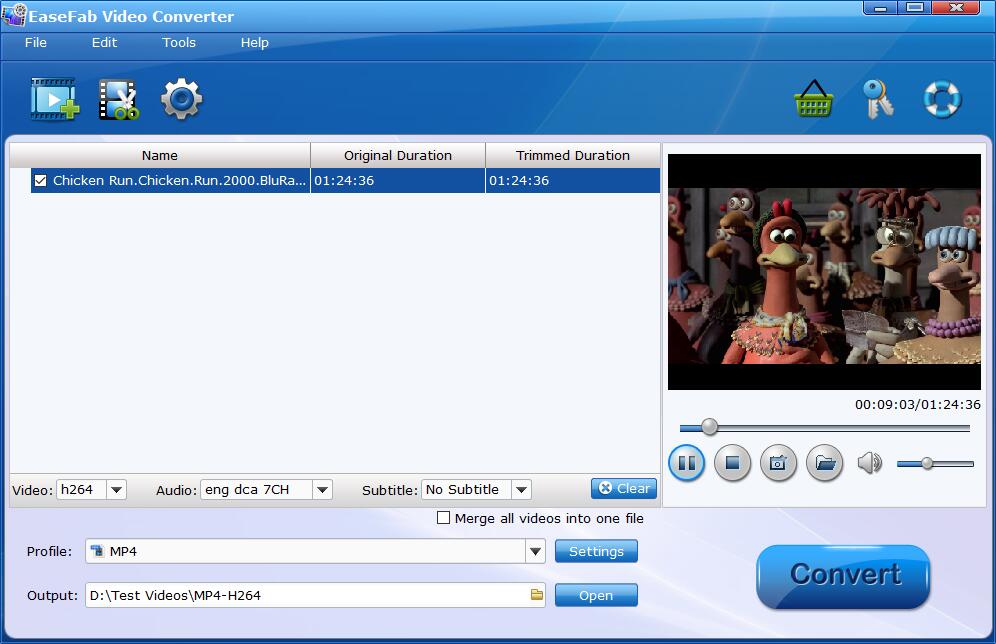
Task: Stop the video preview playback
Action: pyautogui.click(x=732, y=463)
